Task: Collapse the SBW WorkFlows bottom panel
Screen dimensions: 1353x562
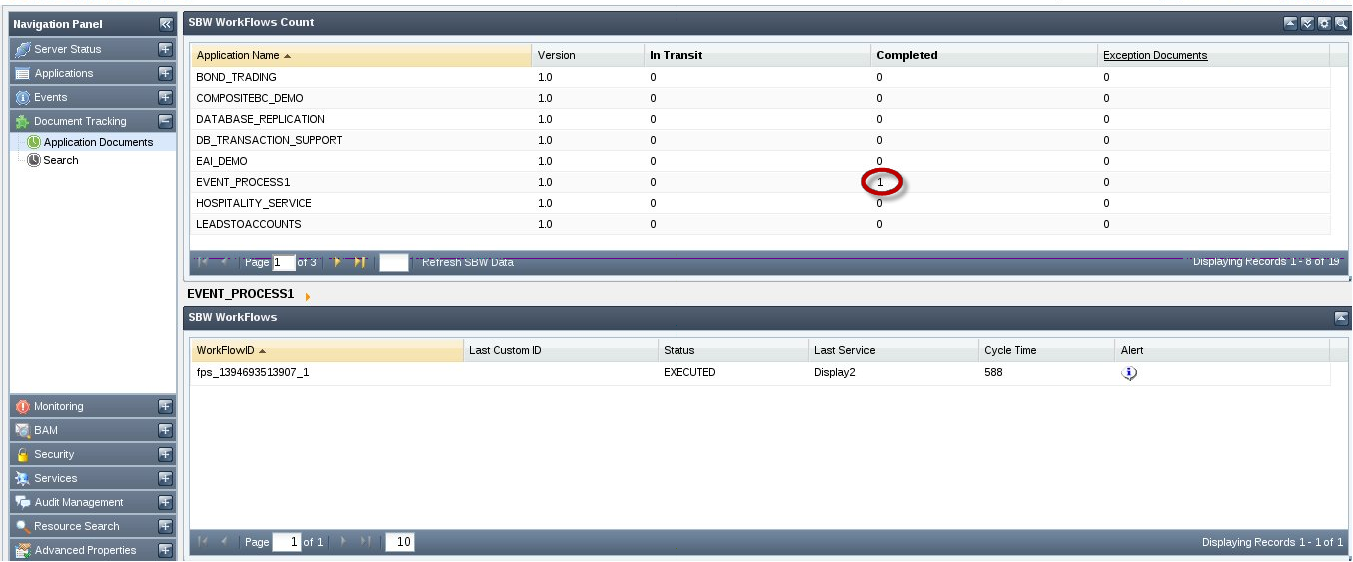Action: (x=1340, y=317)
